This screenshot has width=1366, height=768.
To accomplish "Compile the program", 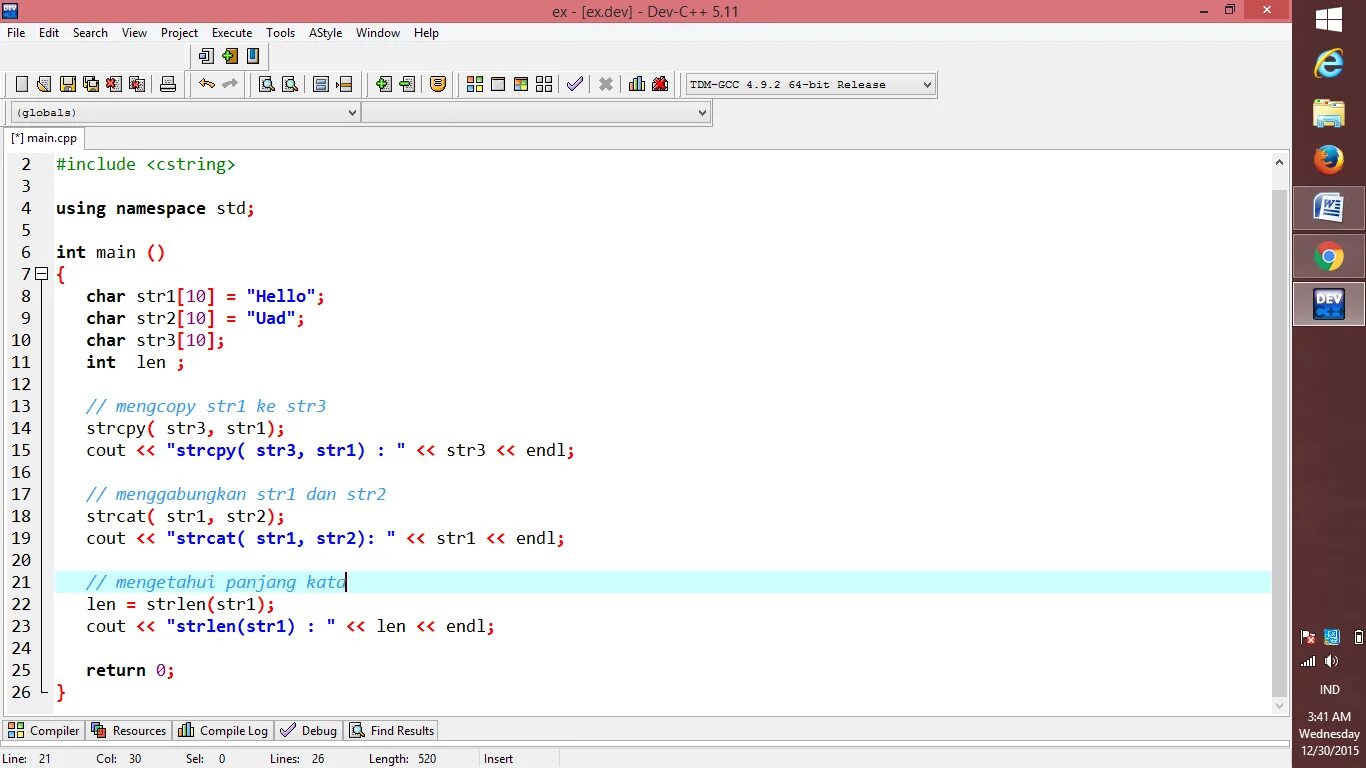I will coord(475,84).
